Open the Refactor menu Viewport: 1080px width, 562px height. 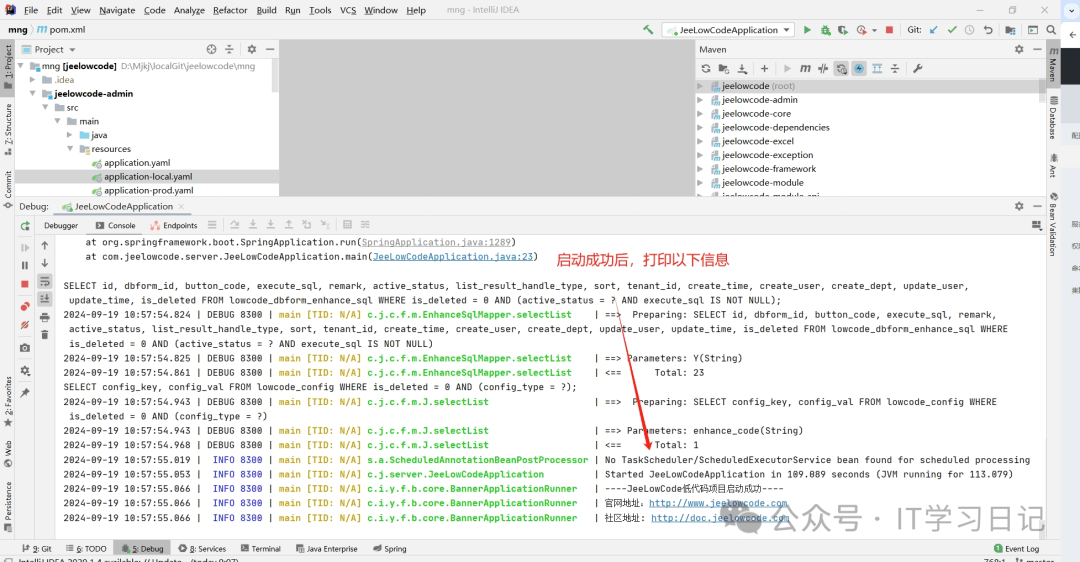[x=230, y=10]
